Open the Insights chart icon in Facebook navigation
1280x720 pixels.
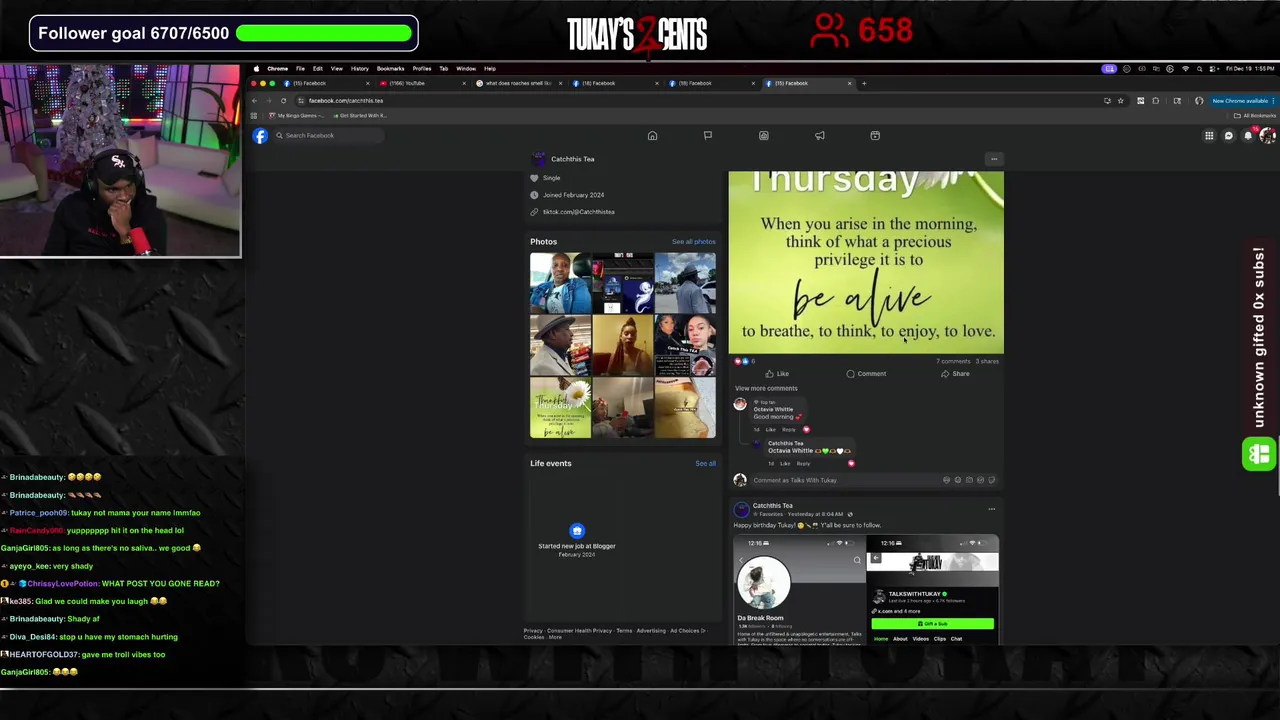pos(764,136)
